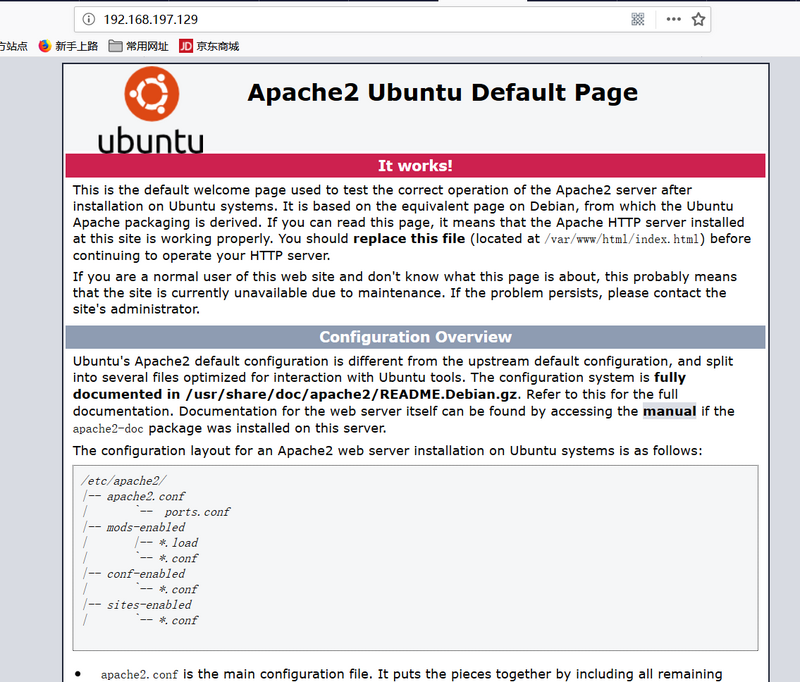Click the apache2-doc package name
The width and height of the screenshot is (800, 682).
[108, 428]
